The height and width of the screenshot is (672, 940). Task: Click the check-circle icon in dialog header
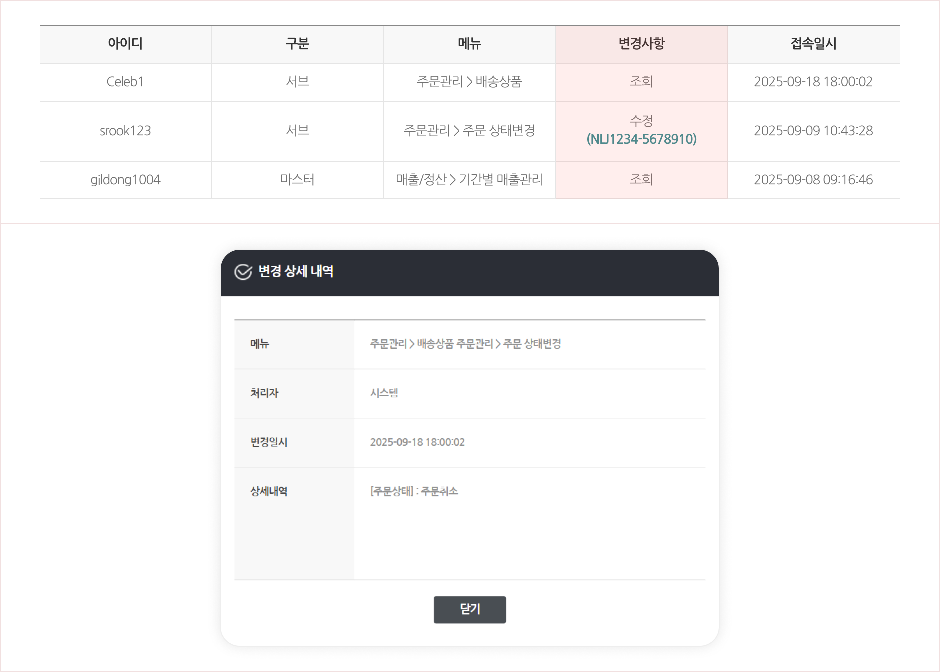[x=243, y=272]
